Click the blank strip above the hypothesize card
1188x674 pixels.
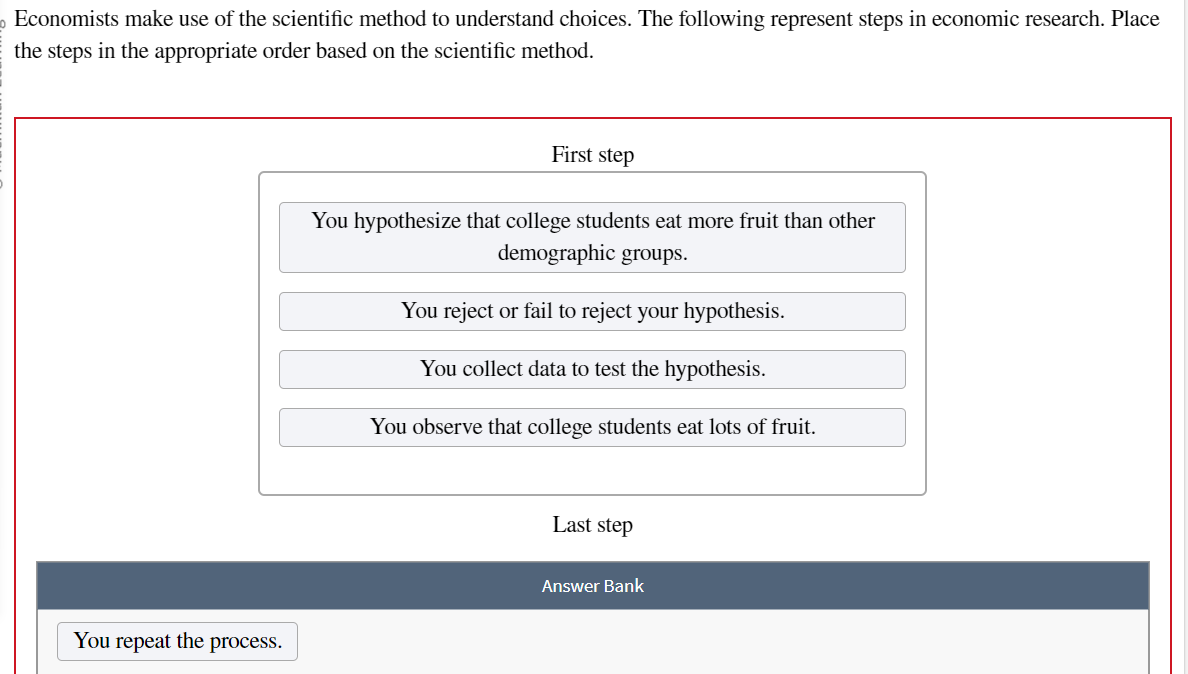pyautogui.click(x=592, y=188)
